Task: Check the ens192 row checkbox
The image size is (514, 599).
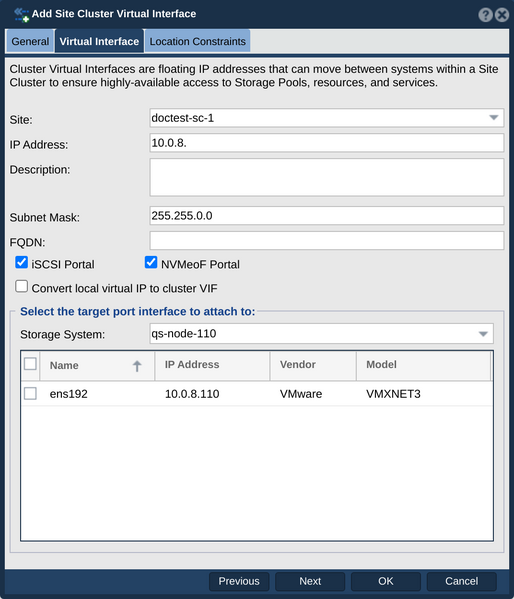Action: pos(30,393)
